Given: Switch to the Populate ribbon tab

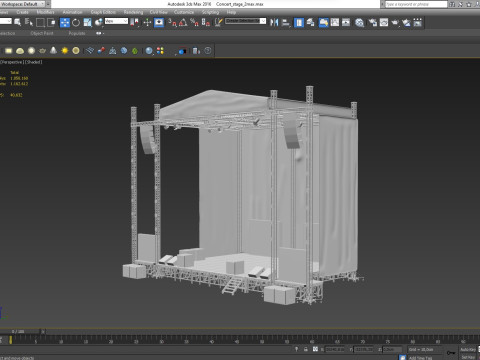Looking at the screenshot, I should coord(77,33).
